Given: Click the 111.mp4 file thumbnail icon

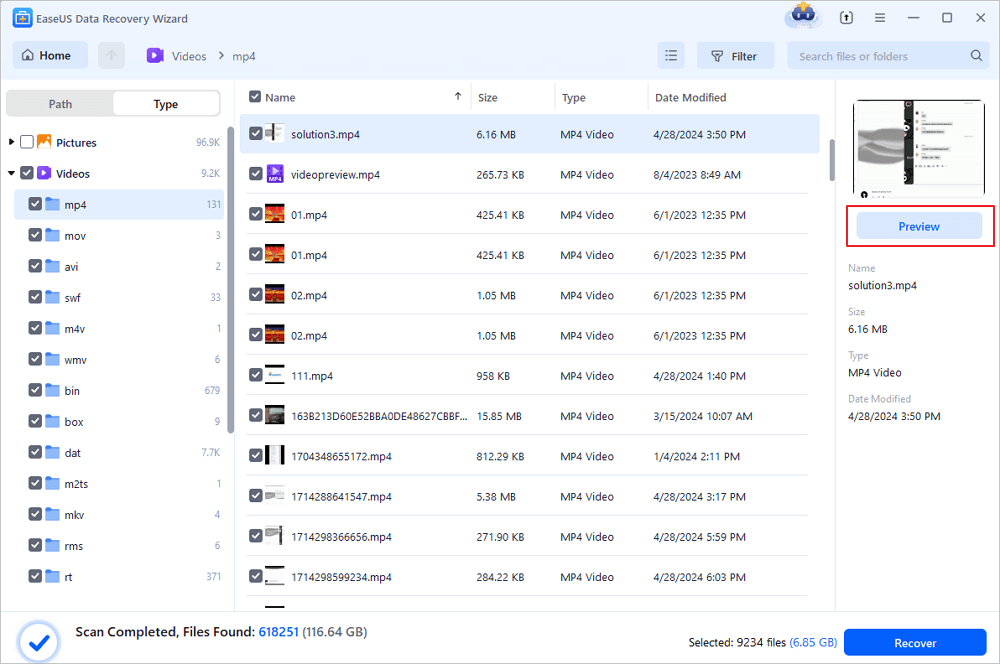Looking at the screenshot, I should point(274,374).
